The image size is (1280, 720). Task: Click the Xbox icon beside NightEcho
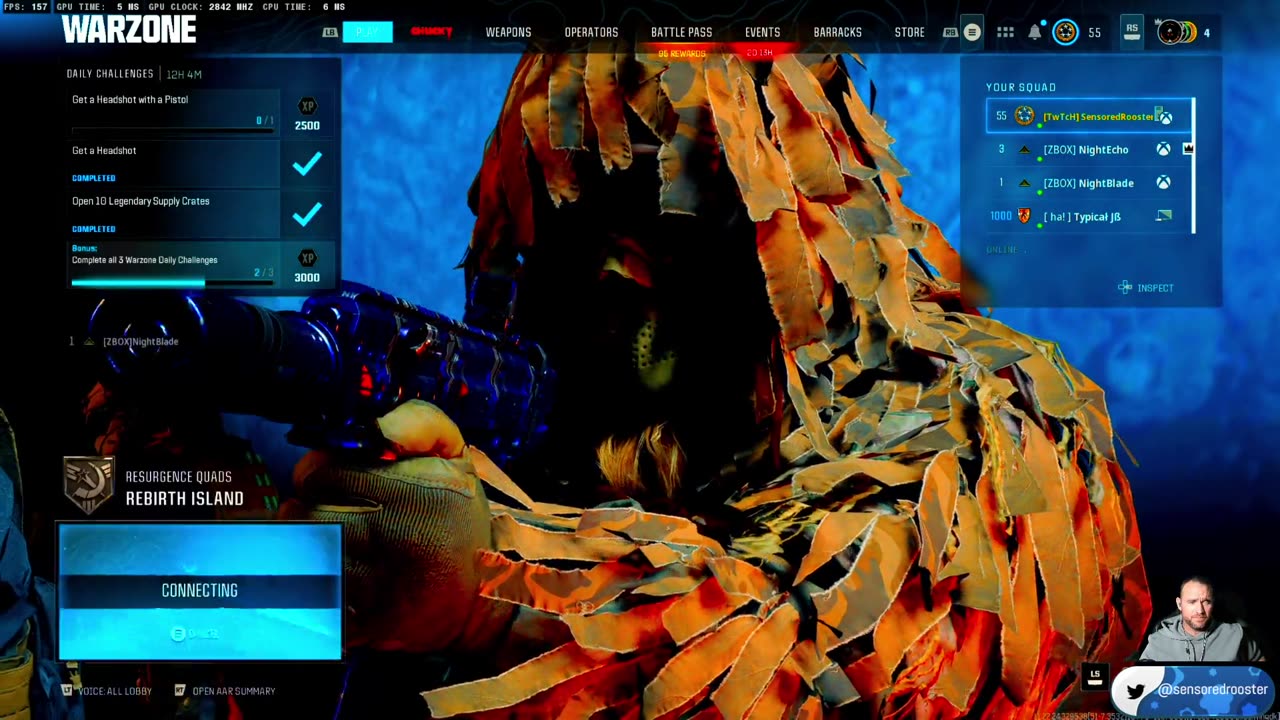[1163, 150]
